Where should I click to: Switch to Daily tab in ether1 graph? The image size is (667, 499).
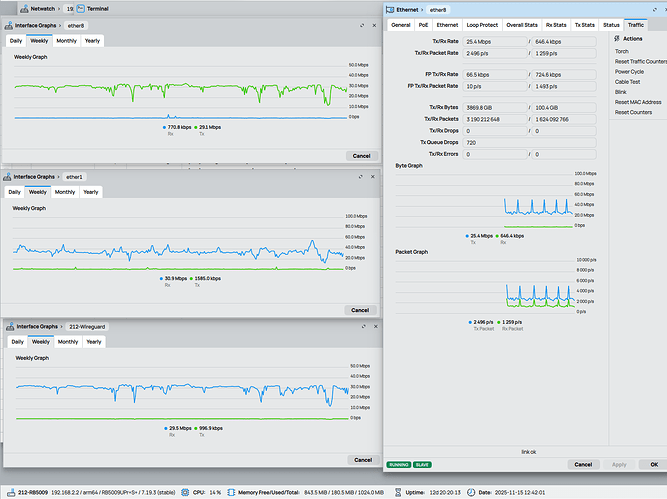(x=15, y=191)
